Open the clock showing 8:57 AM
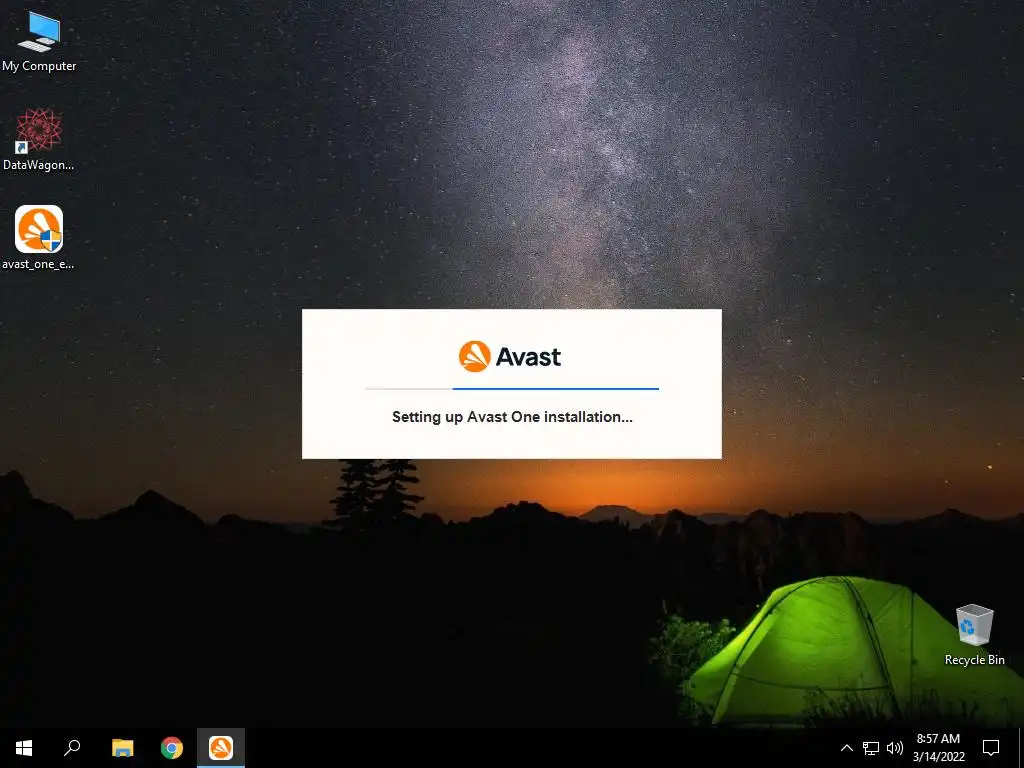Screen dimensions: 1024x768 (938, 748)
